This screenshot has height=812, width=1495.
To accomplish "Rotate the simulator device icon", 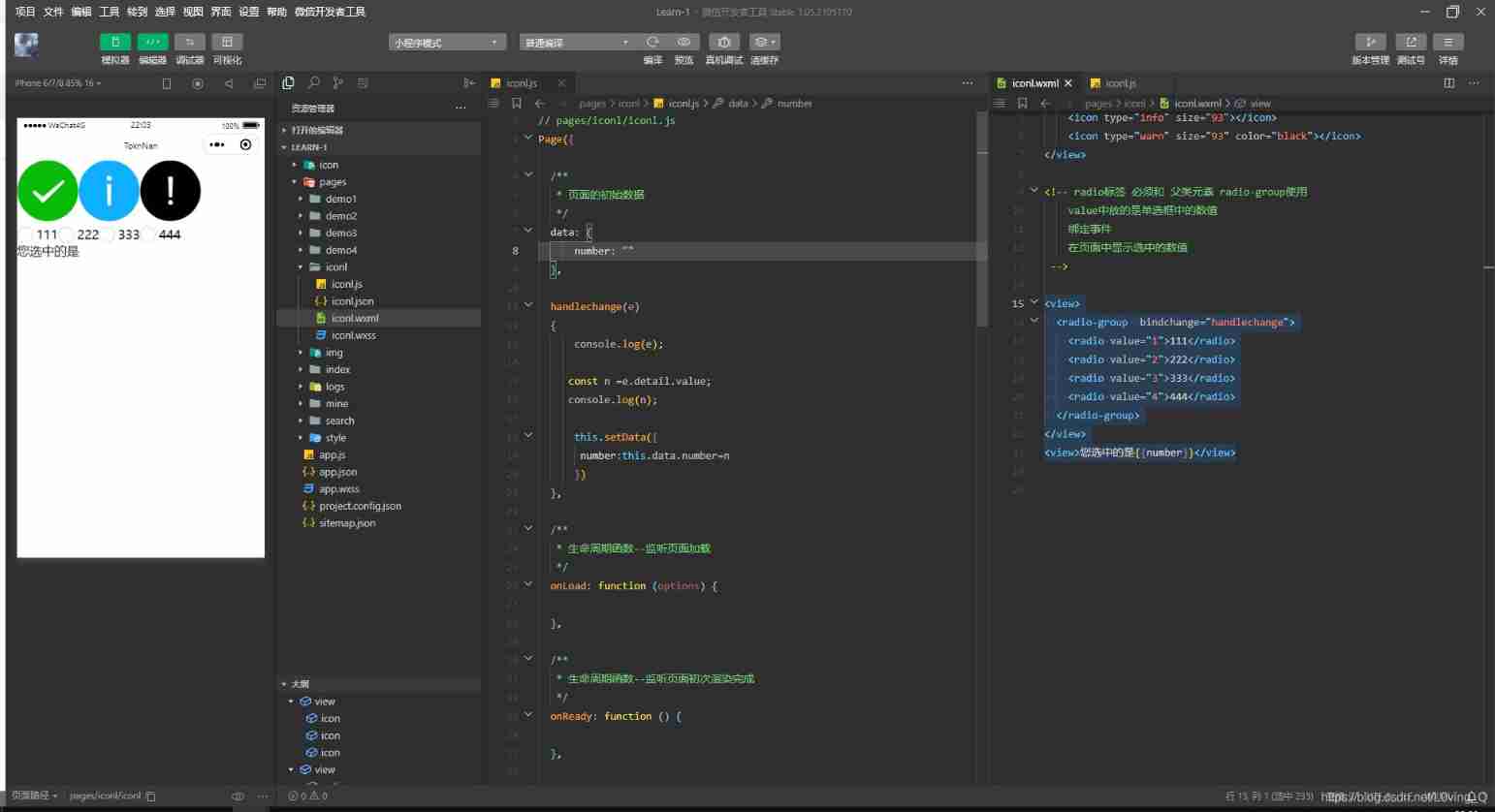I will click(x=167, y=83).
